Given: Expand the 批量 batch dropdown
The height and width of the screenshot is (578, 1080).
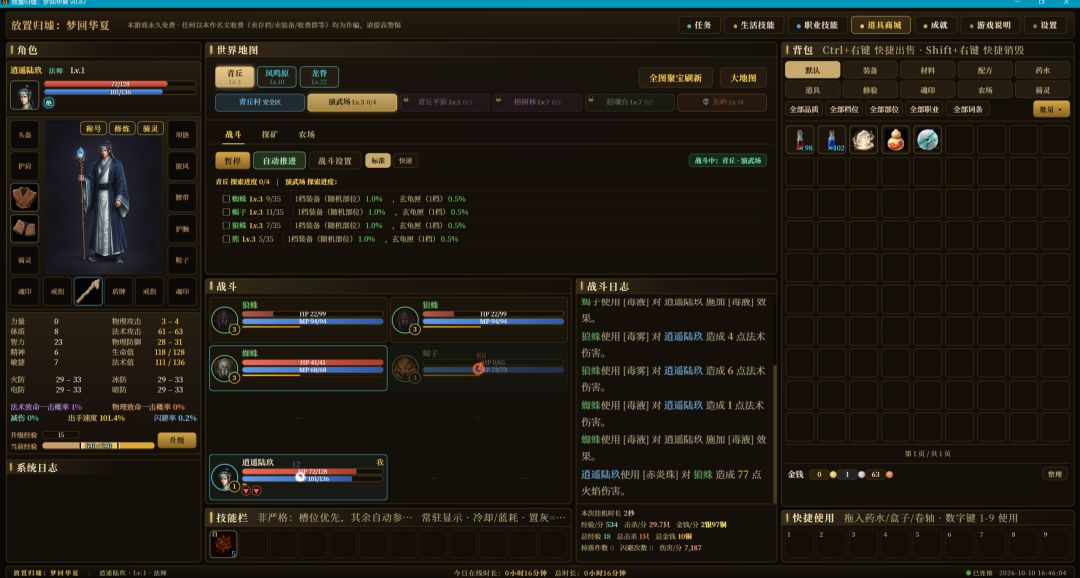Looking at the screenshot, I should pos(1051,109).
